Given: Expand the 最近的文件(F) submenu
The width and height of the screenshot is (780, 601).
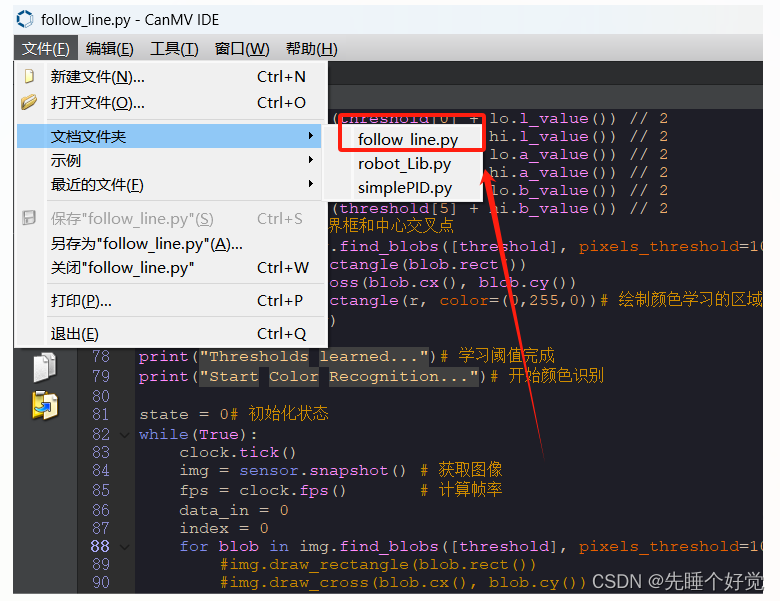Looking at the screenshot, I should (169, 185).
